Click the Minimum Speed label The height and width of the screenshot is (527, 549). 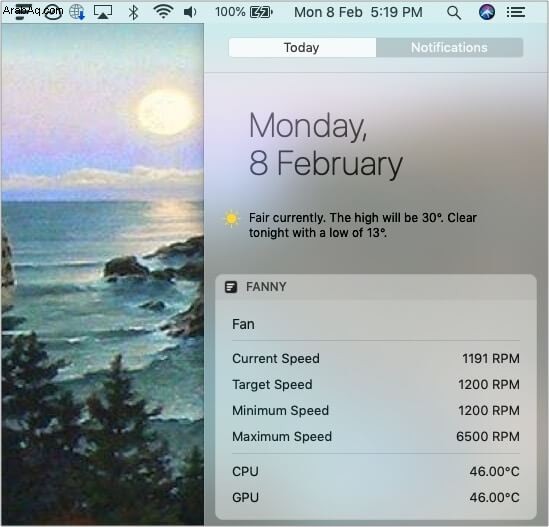pos(280,410)
